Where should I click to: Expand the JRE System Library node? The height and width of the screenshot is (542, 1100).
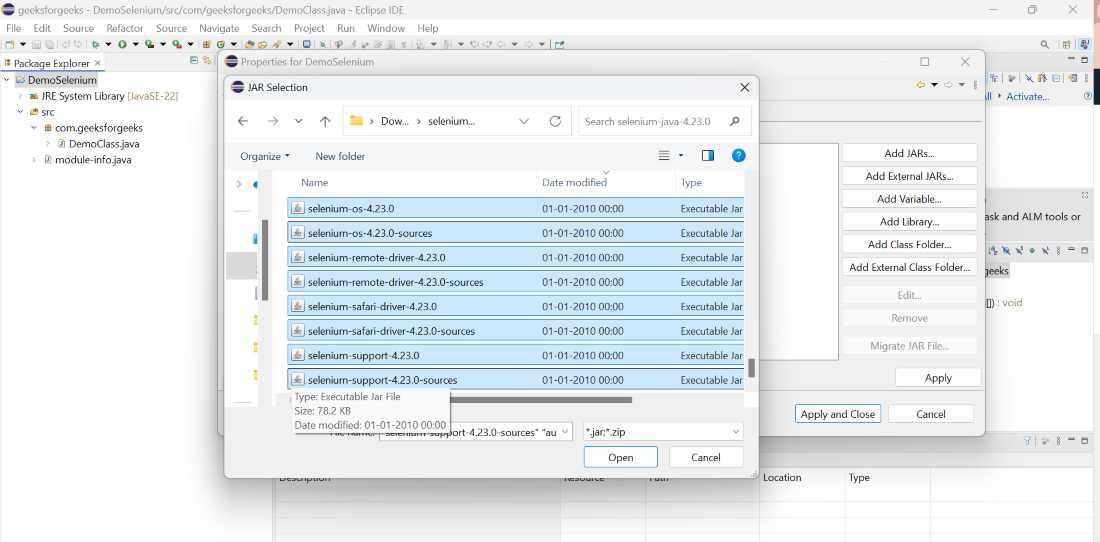click(20, 96)
